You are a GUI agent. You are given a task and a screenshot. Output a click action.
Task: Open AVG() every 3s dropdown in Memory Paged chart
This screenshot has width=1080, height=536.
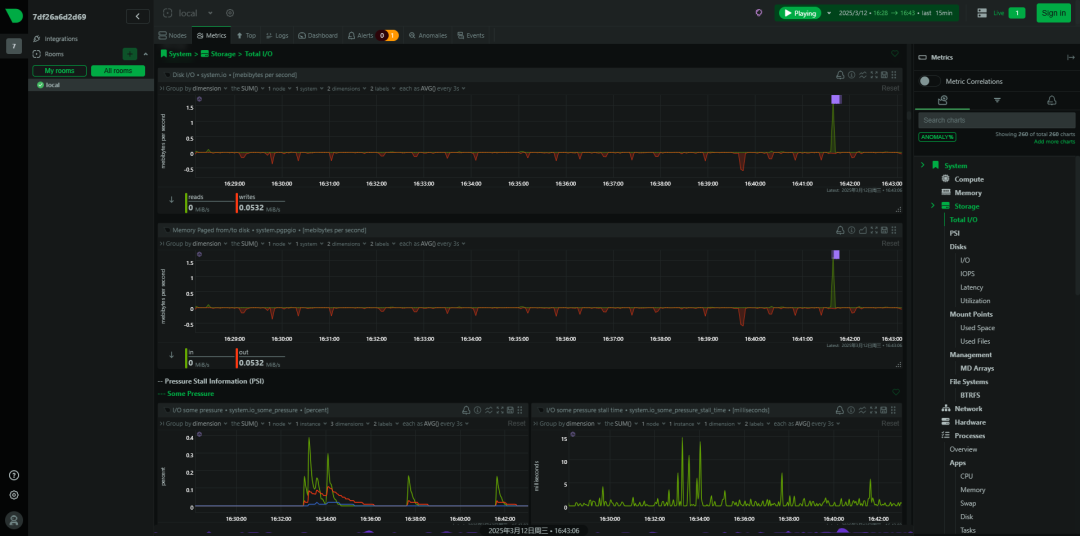433,243
